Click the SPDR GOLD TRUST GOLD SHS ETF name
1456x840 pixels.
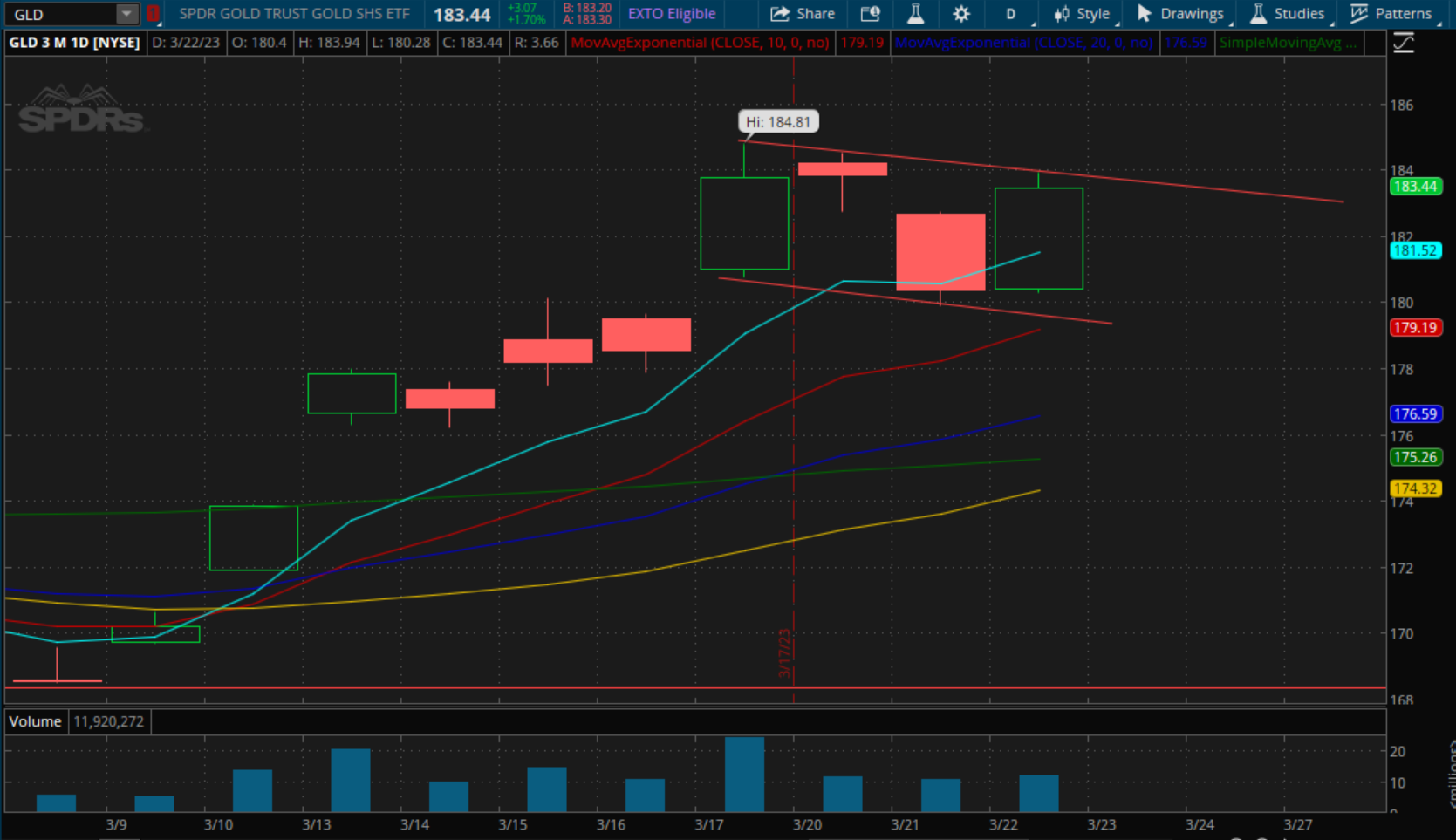tap(294, 14)
